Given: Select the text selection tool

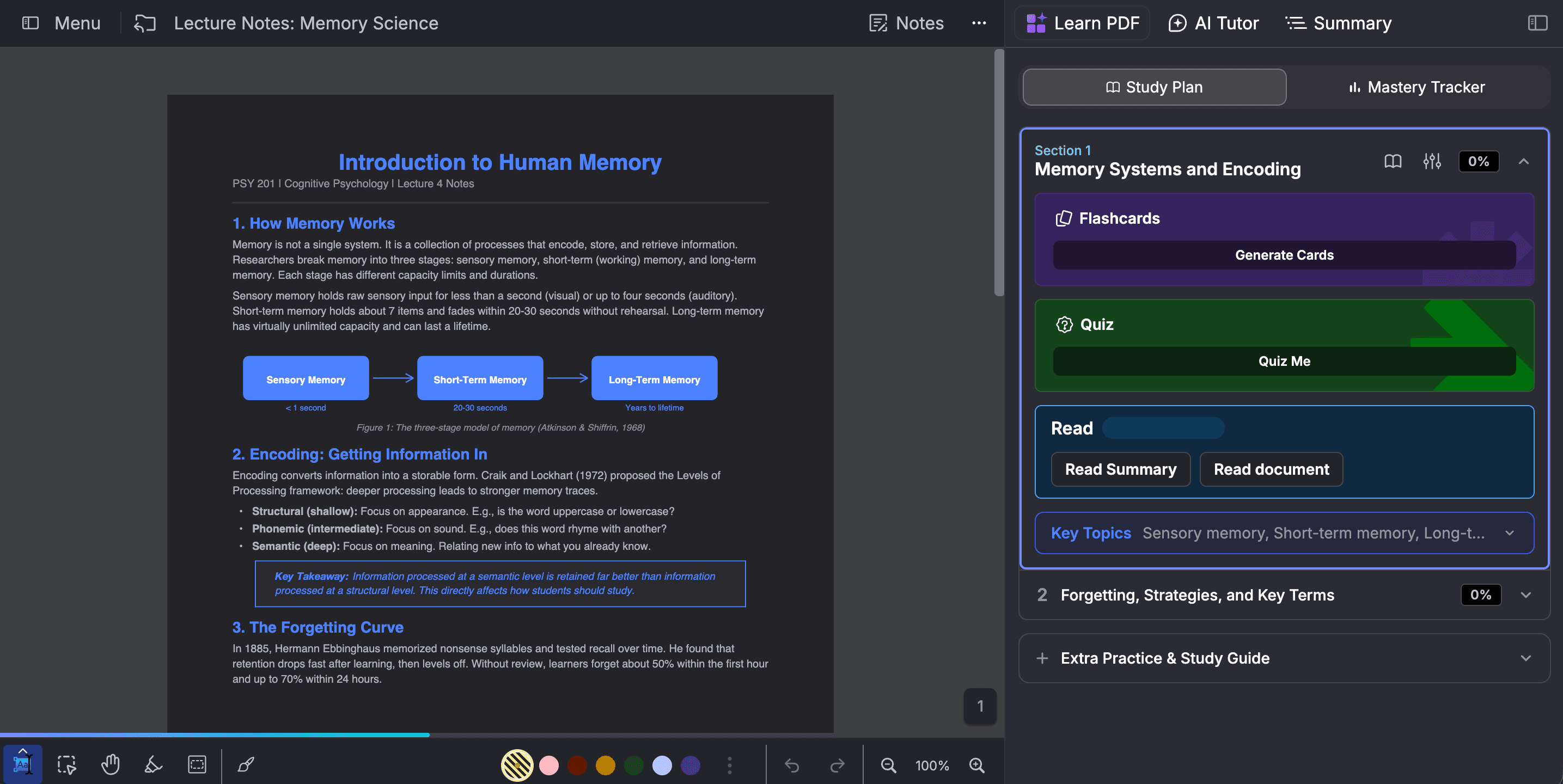Looking at the screenshot, I should [x=22, y=764].
